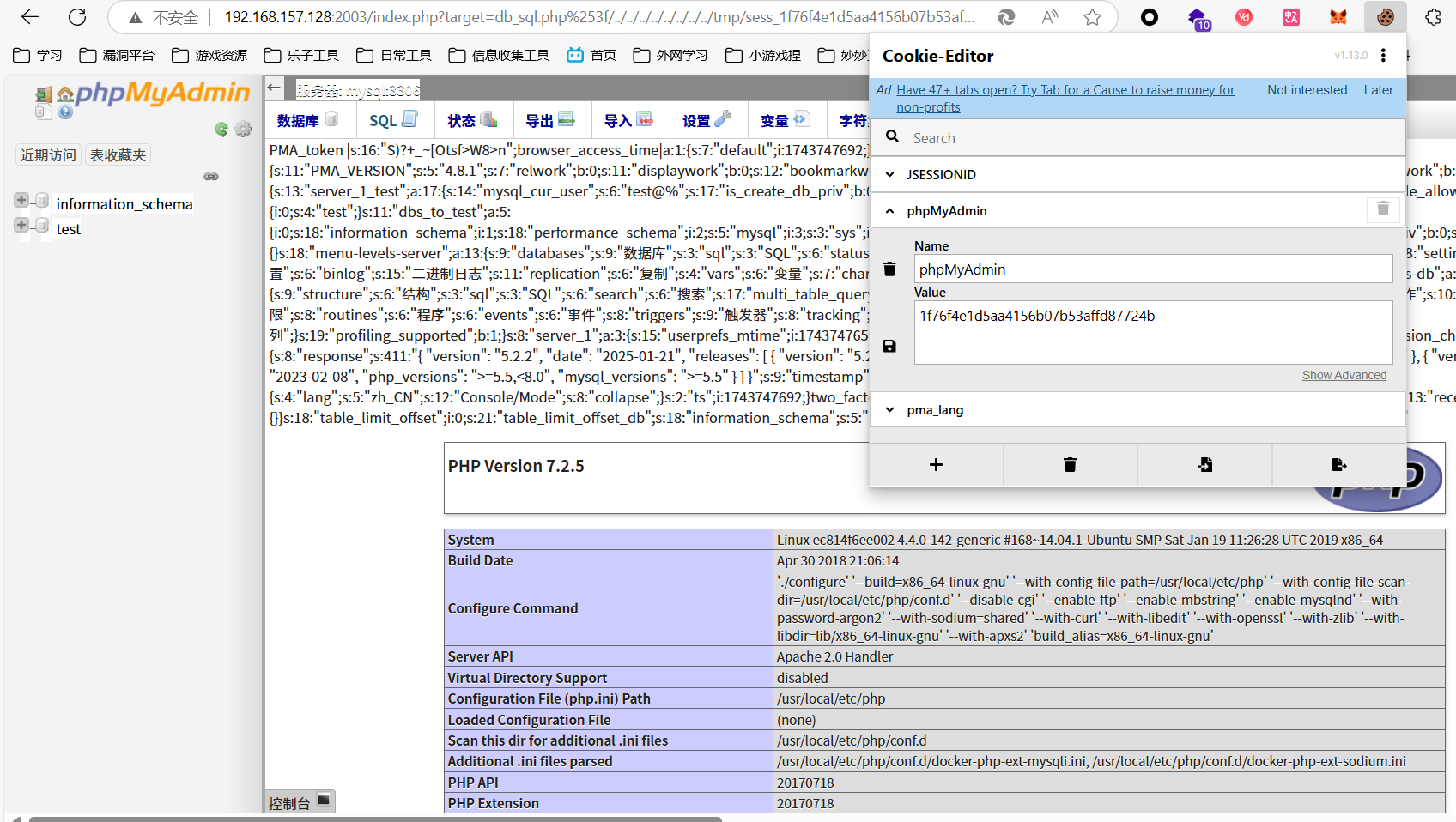
Task: Open the translate extension pink icon
Action: [1290, 16]
